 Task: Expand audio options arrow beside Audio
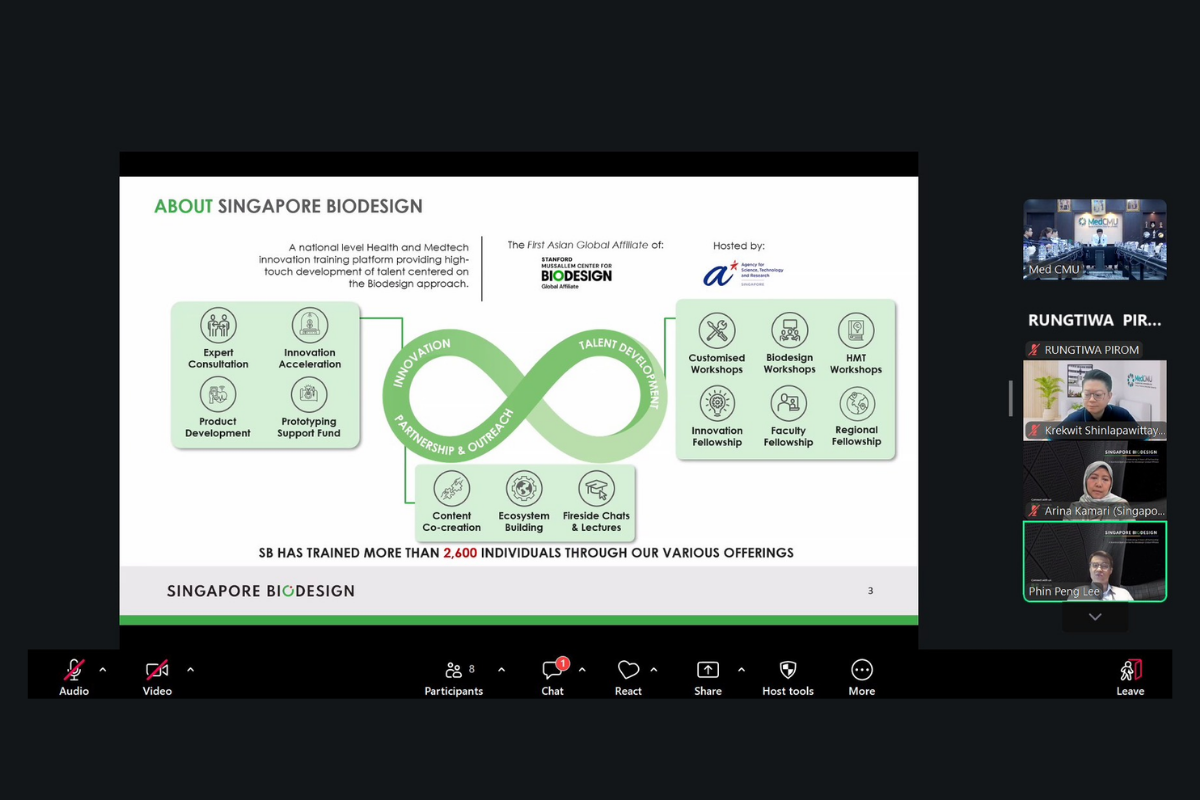click(x=102, y=669)
